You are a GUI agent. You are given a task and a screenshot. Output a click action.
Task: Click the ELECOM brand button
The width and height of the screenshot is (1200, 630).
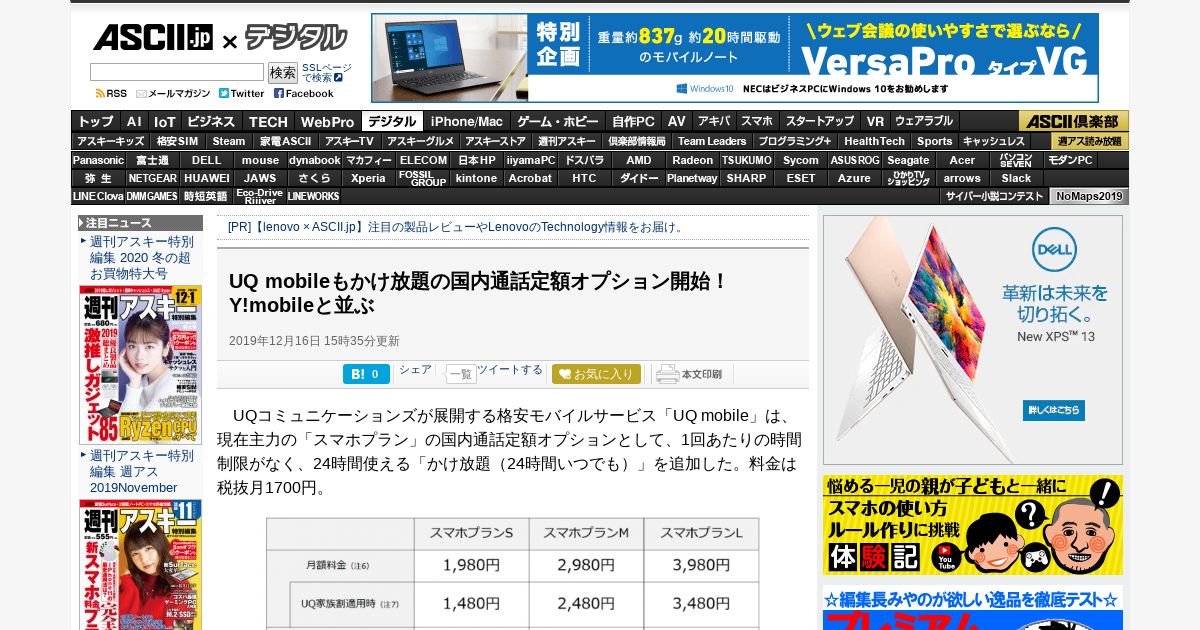click(423, 160)
